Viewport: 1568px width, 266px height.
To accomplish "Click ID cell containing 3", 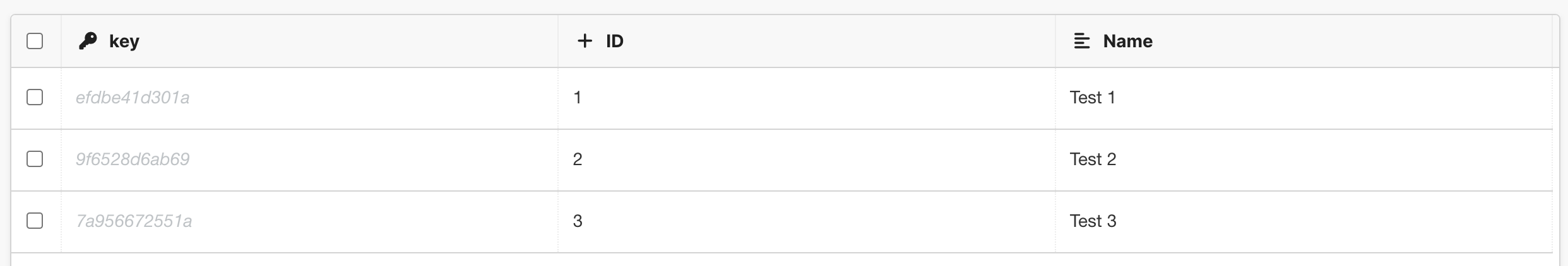I will click(x=577, y=221).
